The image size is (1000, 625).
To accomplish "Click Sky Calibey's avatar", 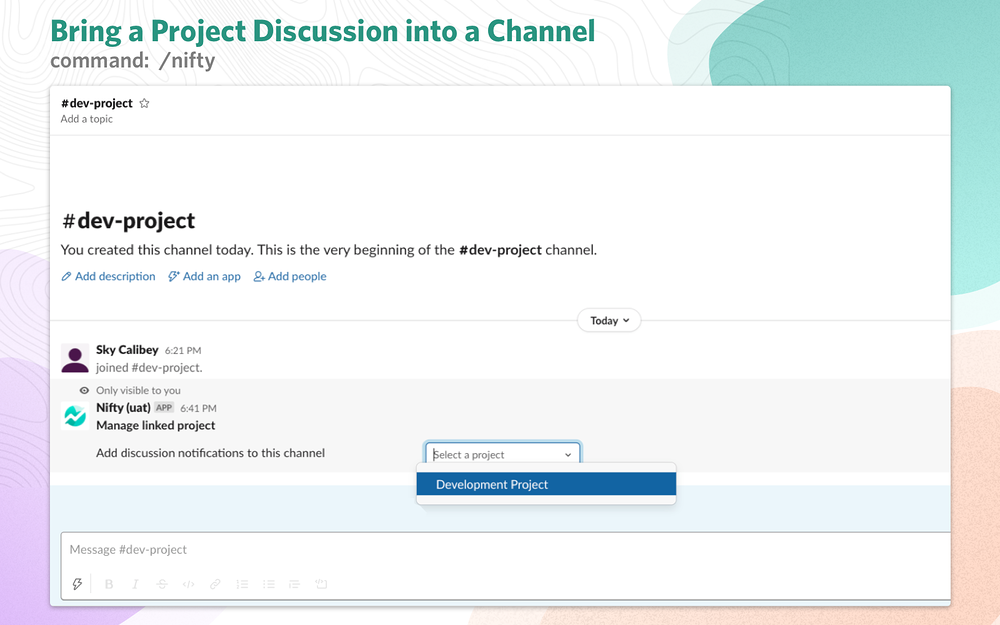I will click(75, 358).
